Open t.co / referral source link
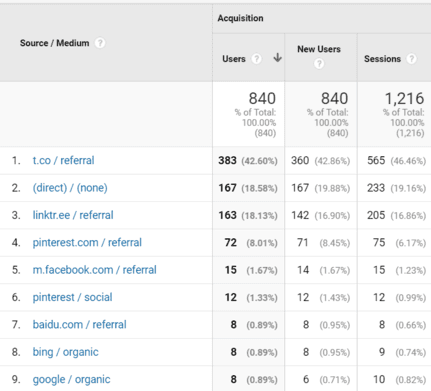This screenshot has height=391, width=431. point(63,160)
